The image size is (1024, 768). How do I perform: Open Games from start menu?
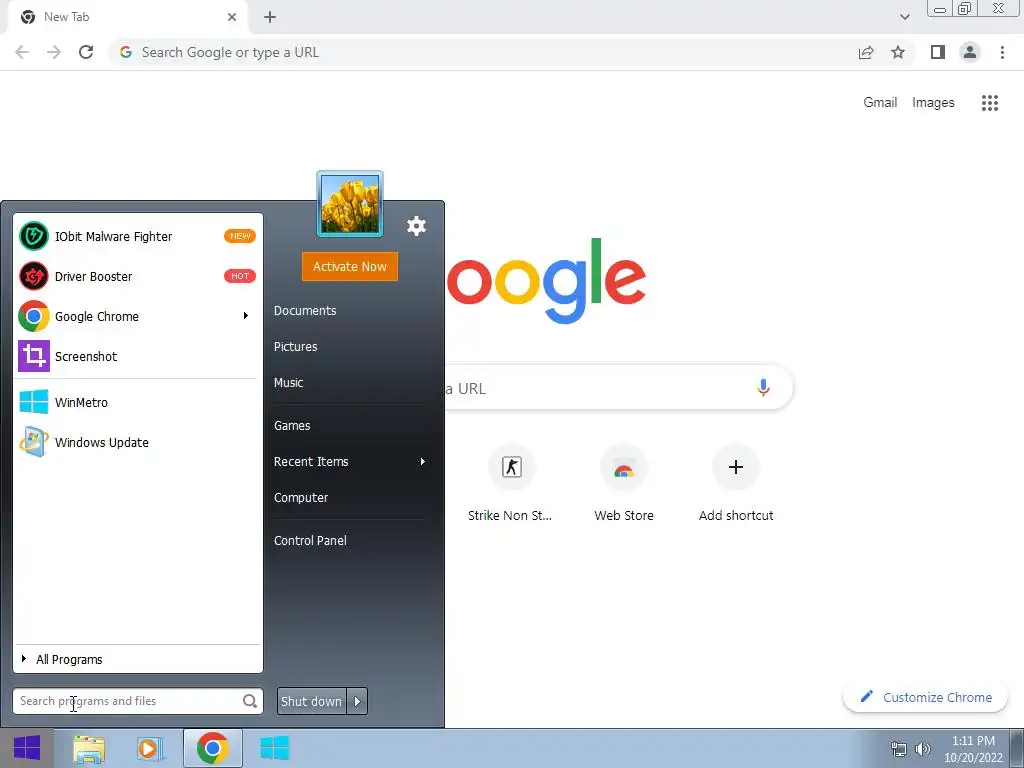(292, 426)
